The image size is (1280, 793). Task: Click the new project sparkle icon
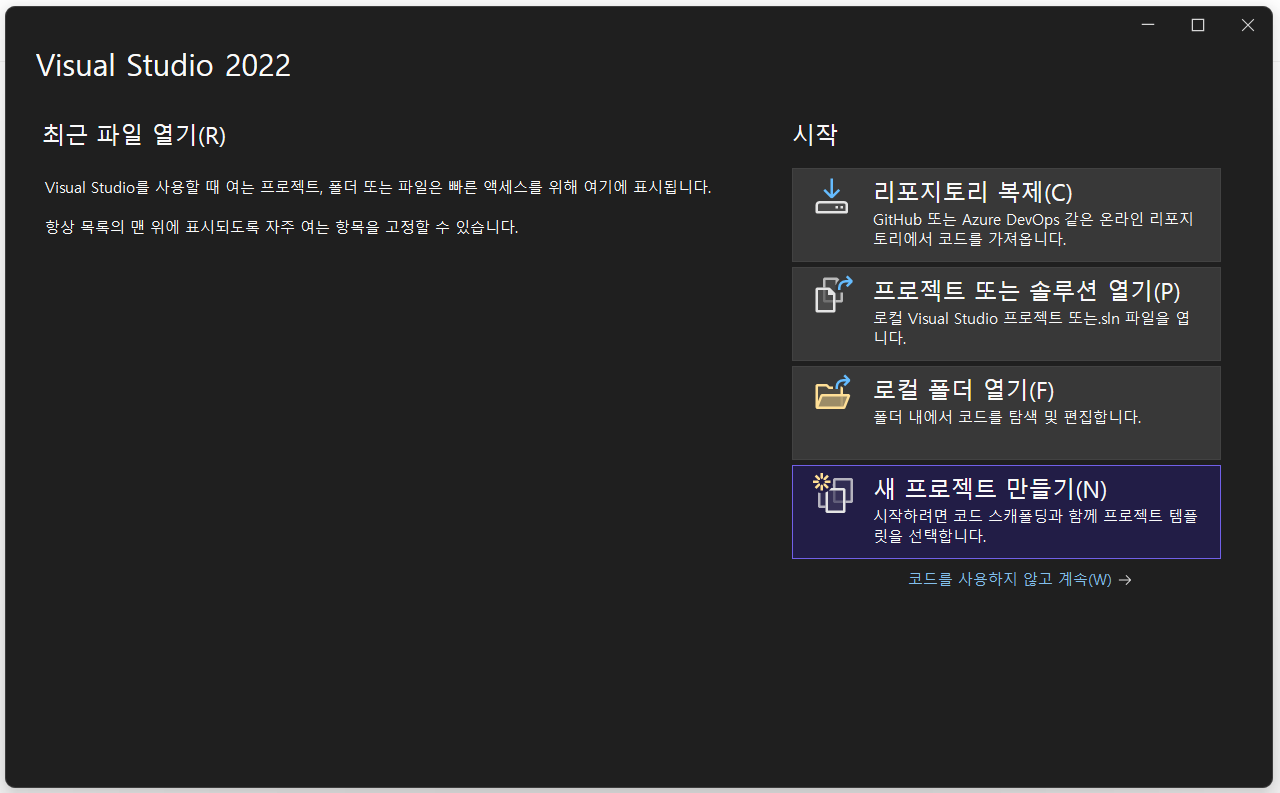pos(833,493)
